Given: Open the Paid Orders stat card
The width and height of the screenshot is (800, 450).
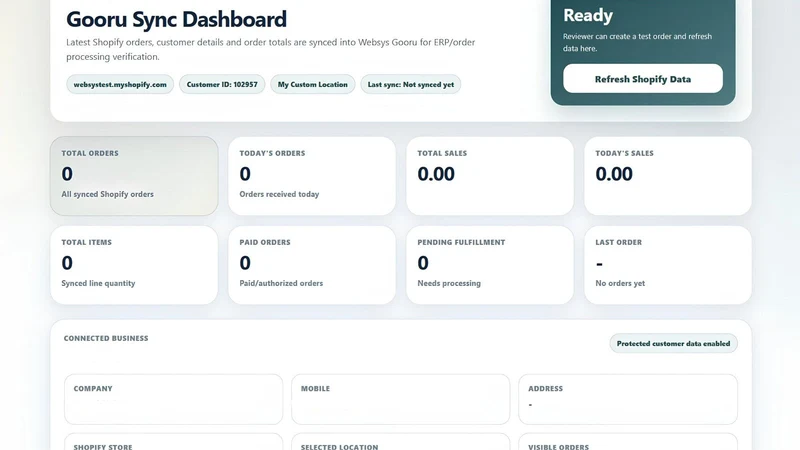Looking at the screenshot, I should [312, 265].
